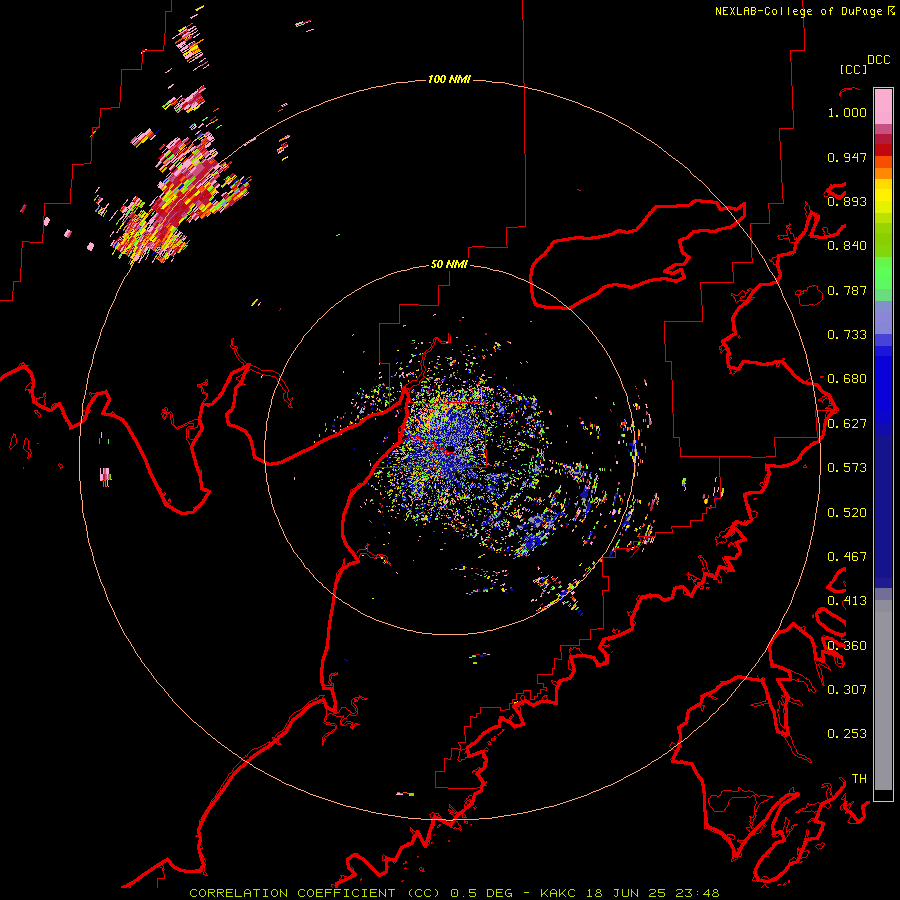
Task: Pick the pink color bar segment beside 1.000
Action: click(883, 106)
